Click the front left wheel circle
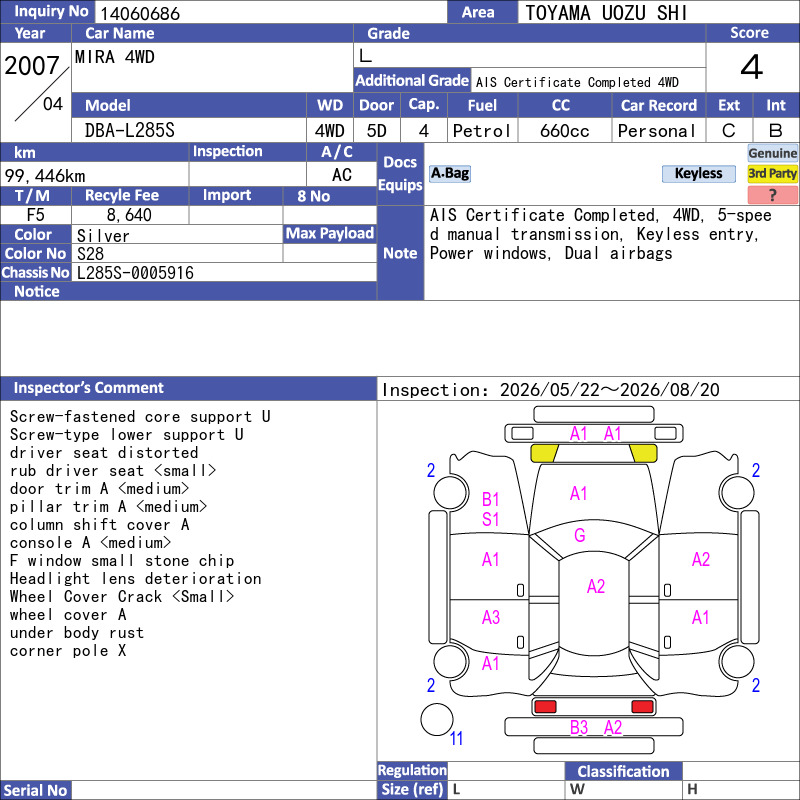This screenshot has height=800, width=800. click(x=451, y=492)
